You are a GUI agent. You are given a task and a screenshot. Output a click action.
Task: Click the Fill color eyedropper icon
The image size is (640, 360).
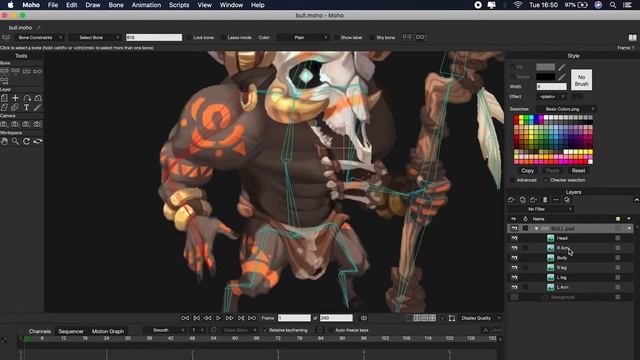coord(562,67)
